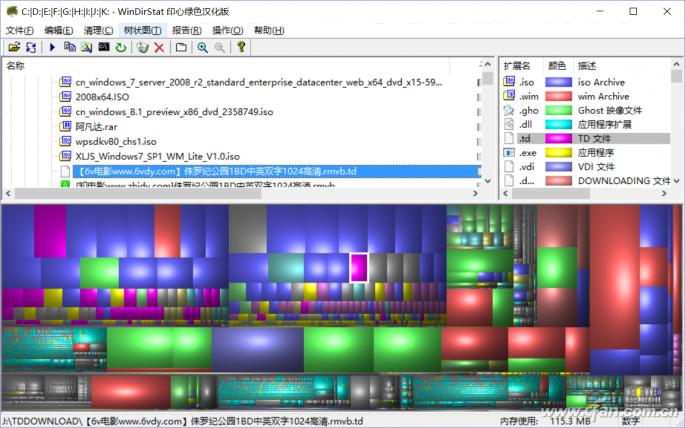This screenshot has width=685, height=428.
Task: Select XLJS_Windows7_SP1_WM_Lite_V1.0.iso row
Action: (x=157, y=156)
